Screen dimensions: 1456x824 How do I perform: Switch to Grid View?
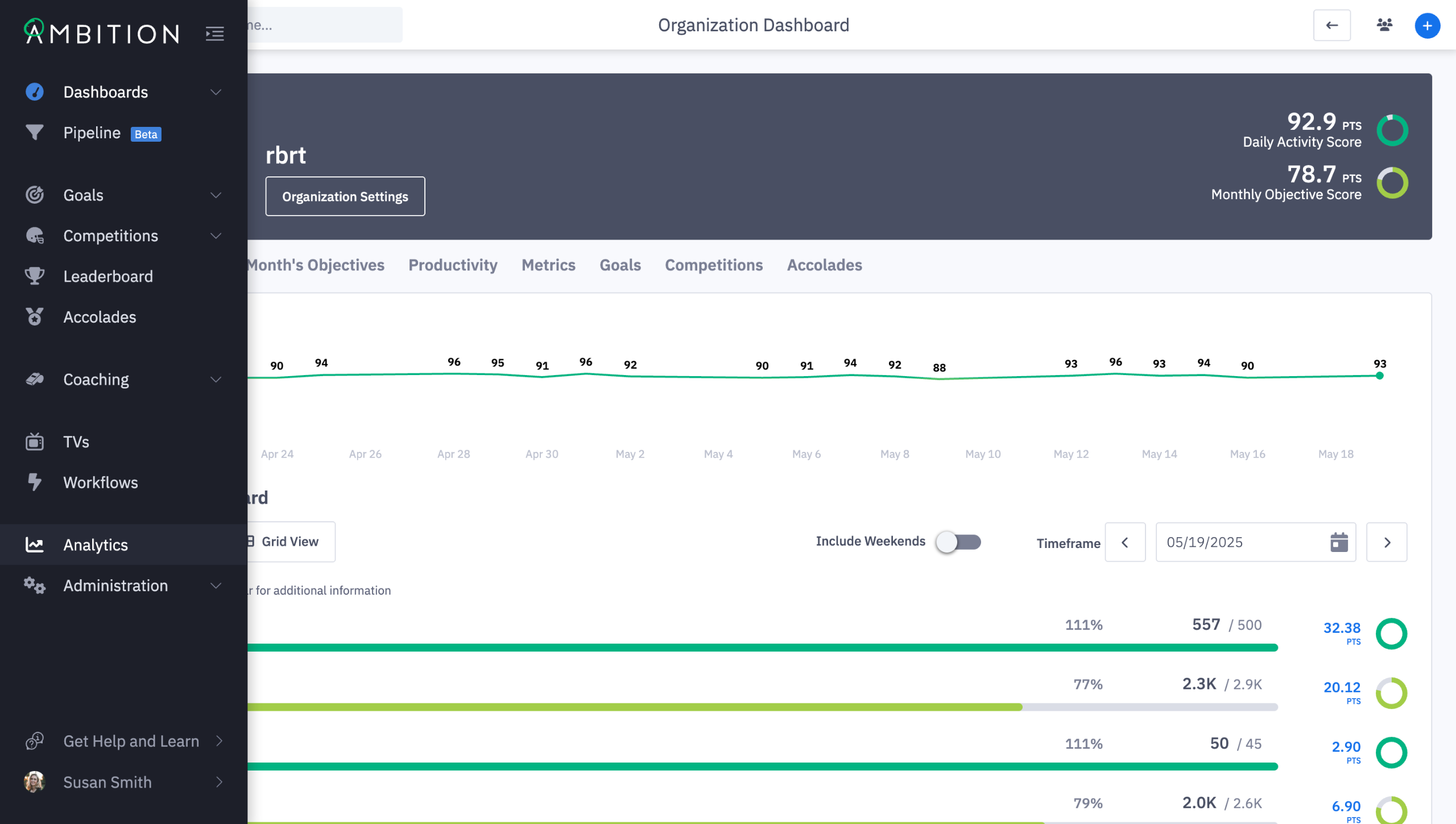(x=289, y=542)
